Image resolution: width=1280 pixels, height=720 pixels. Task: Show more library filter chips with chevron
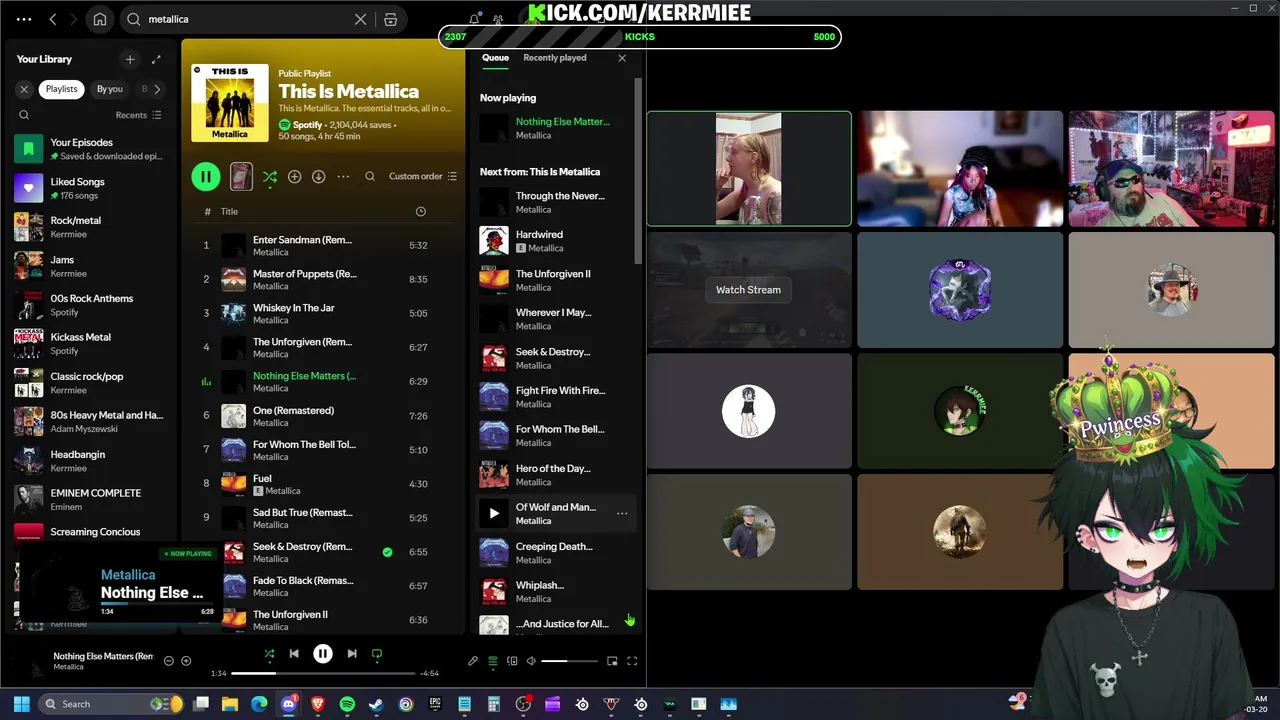(x=157, y=89)
